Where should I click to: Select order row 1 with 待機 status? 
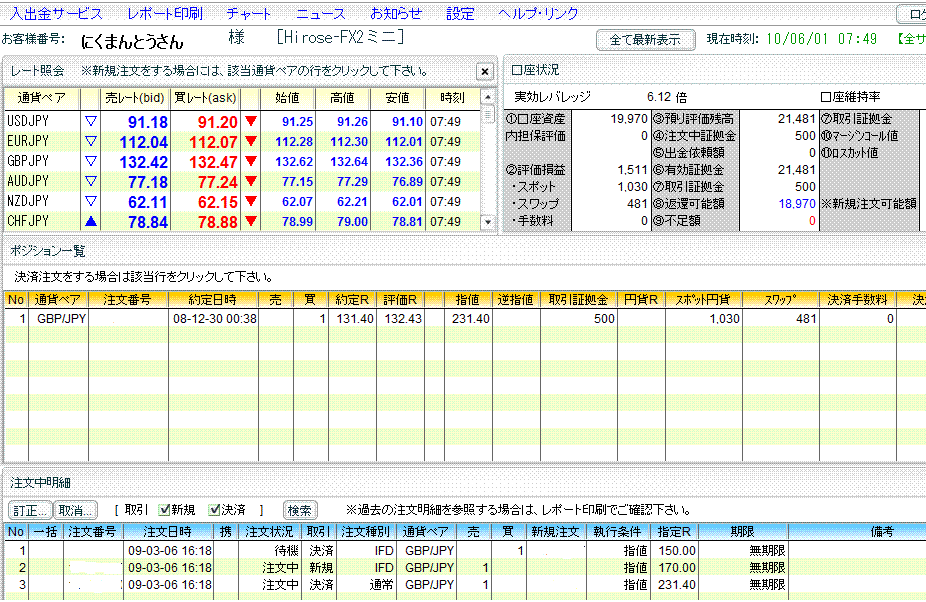click(465, 551)
